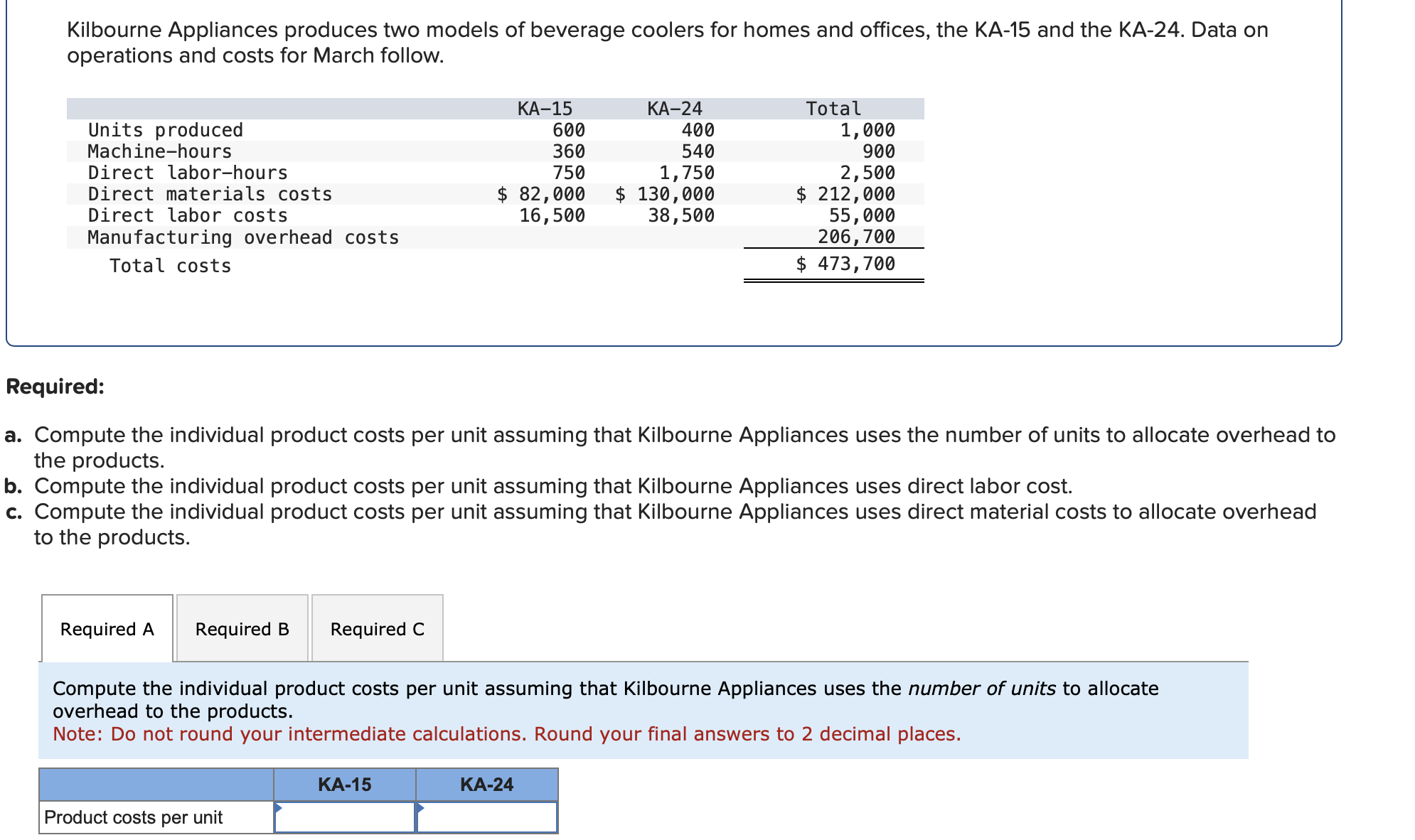Open the Required B tab
The width and height of the screenshot is (1415, 840).
tap(242, 629)
